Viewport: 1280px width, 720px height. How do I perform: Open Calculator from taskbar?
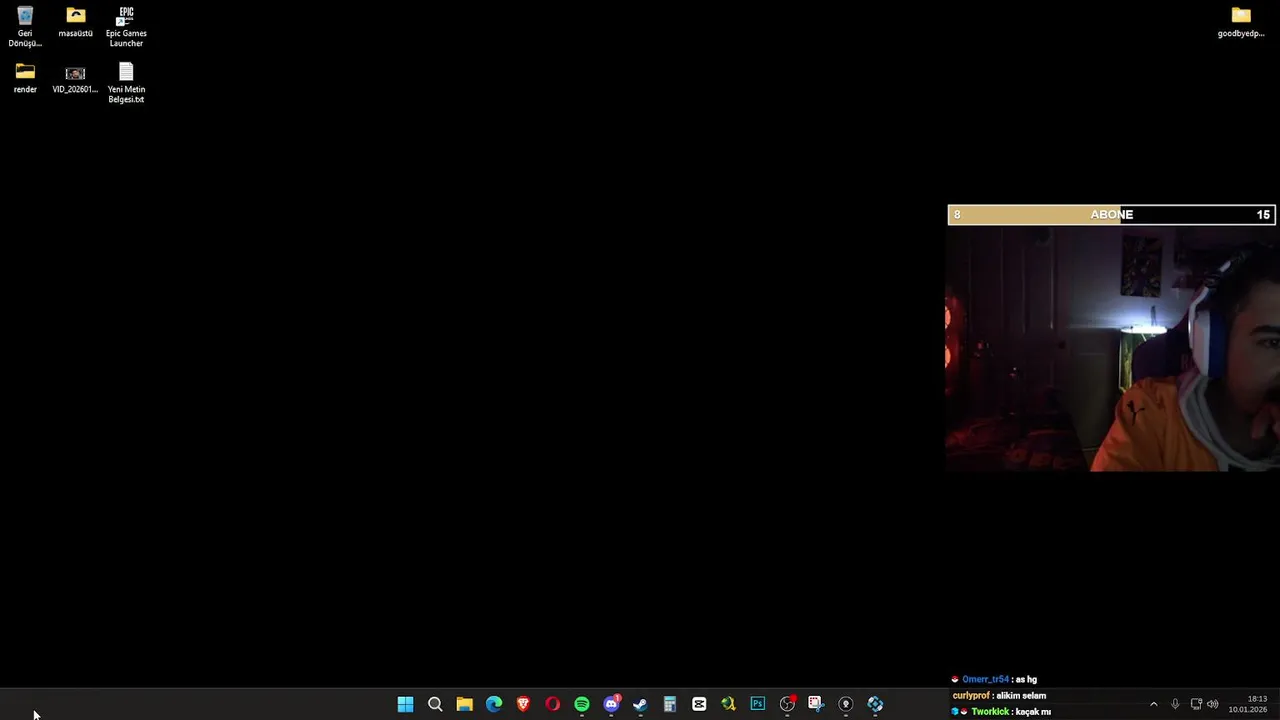click(670, 704)
